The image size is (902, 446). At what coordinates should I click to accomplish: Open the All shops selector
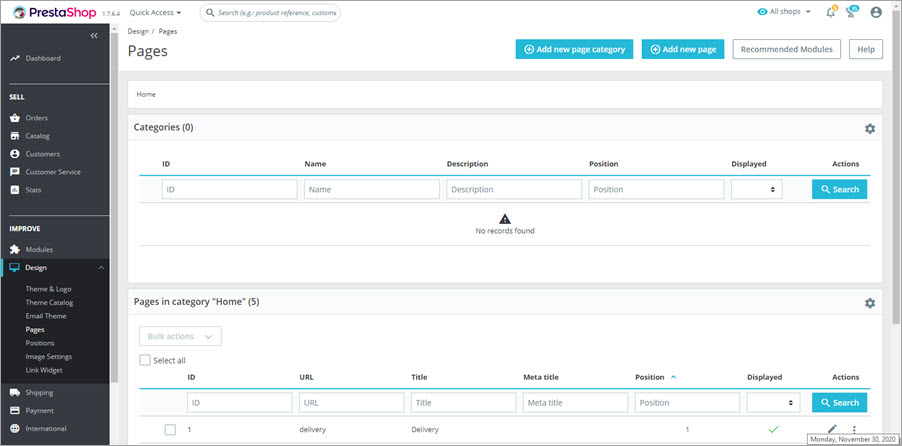[786, 12]
